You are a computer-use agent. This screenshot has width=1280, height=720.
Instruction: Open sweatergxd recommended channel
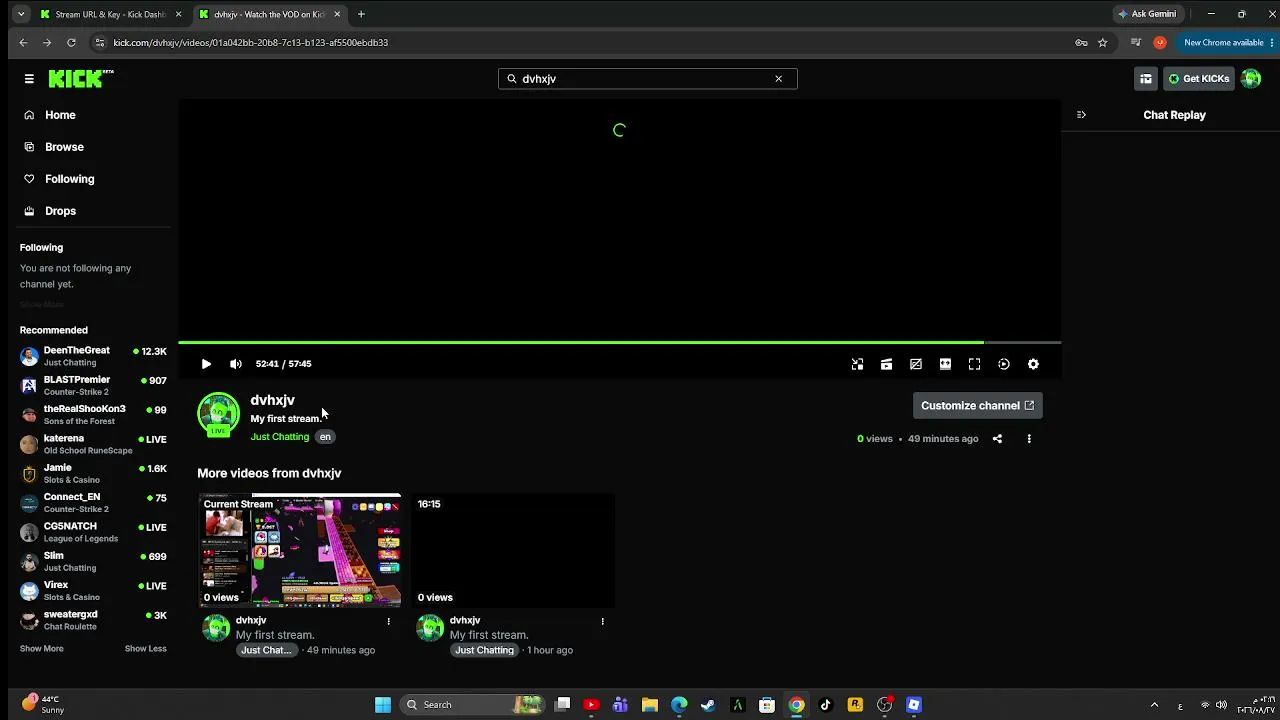pos(93,620)
